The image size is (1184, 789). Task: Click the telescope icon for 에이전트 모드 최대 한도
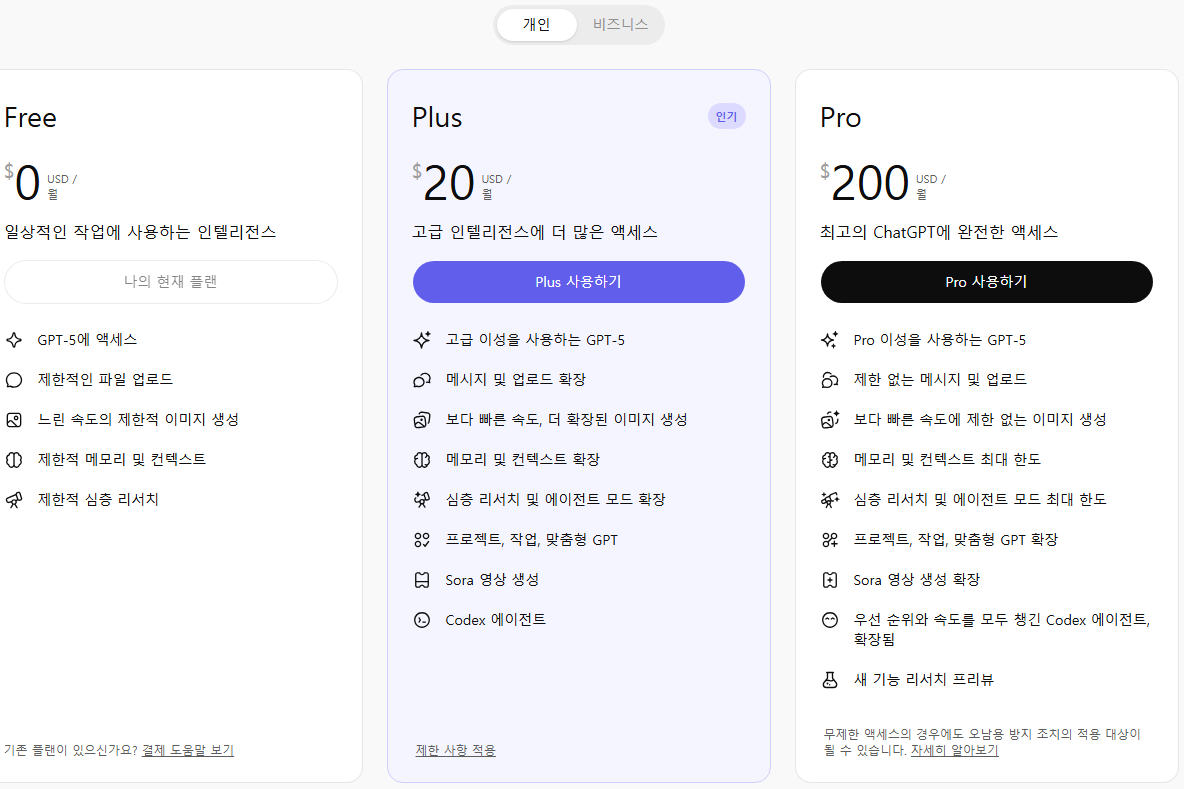830,500
